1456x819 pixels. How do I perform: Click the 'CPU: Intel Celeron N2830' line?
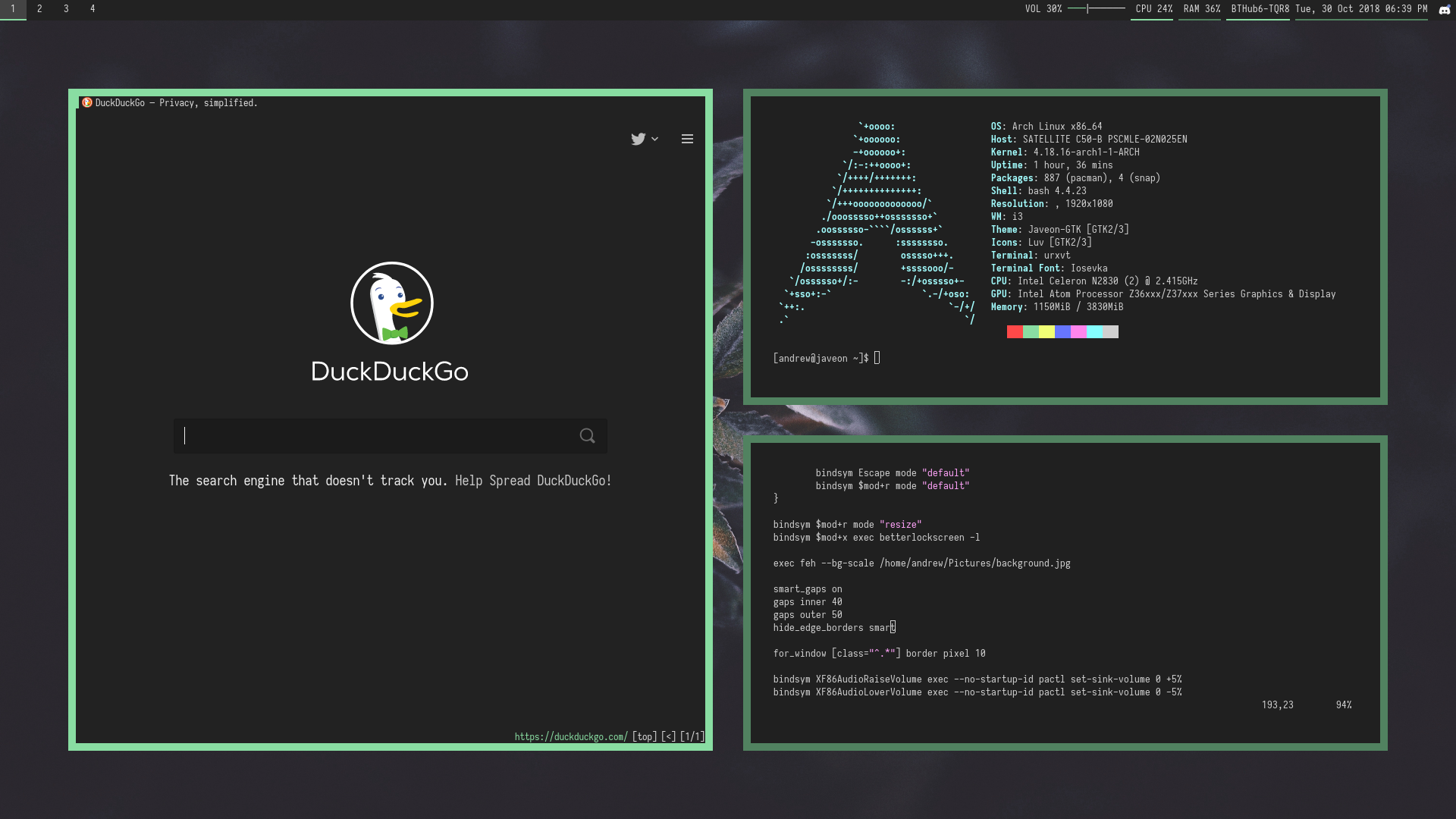[1094, 281]
